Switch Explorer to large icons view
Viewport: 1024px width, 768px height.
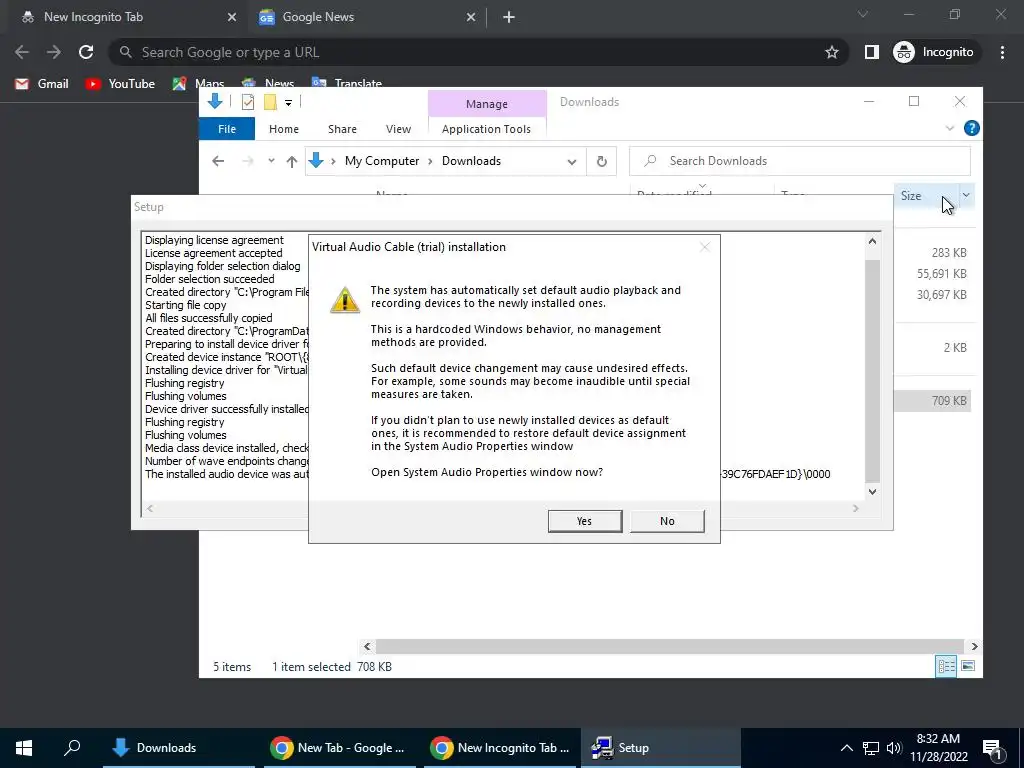click(968, 666)
